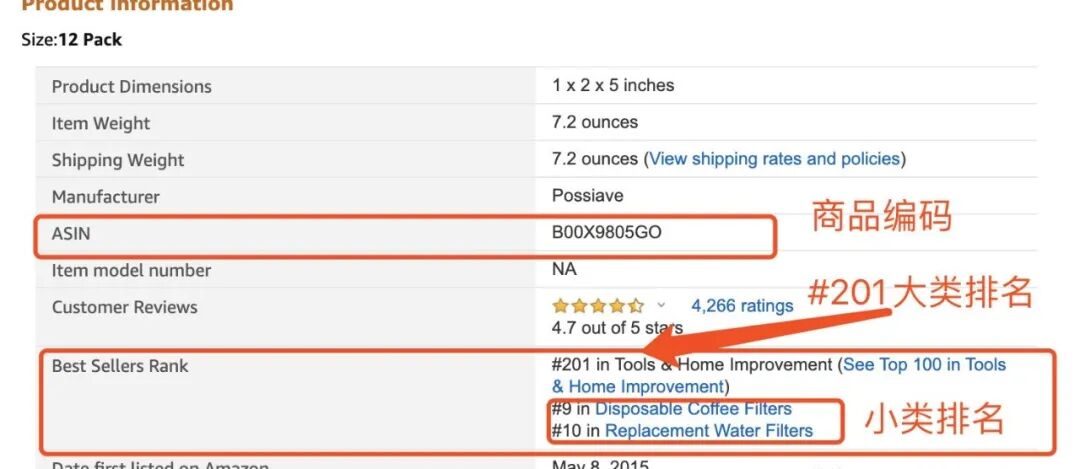Open View shipping rates and policies link
Image resolution: width=1080 pixels, height=469 pixels.
coord(774,159)
